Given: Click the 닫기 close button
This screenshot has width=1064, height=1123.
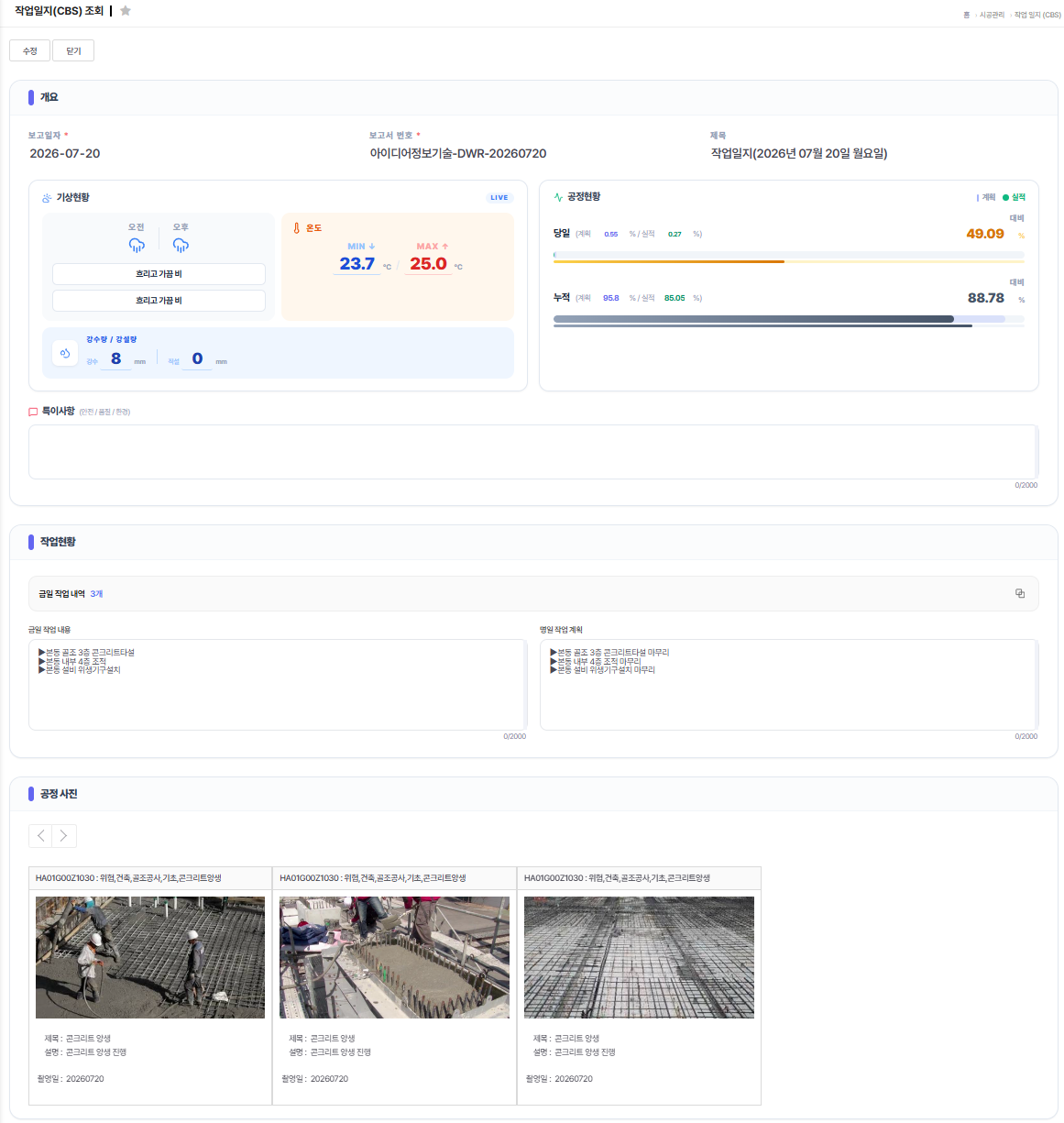Looking at the screenshot, I should pos(73,51).
